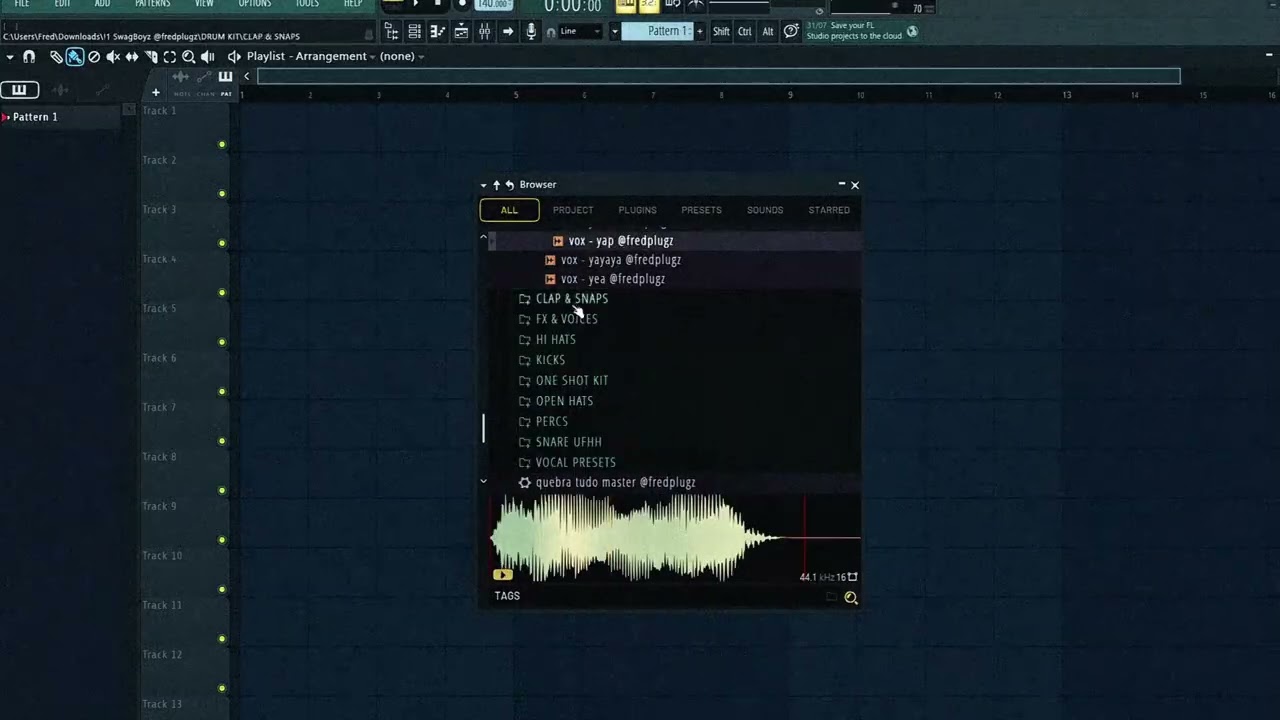Screen dimensions: 1280x720
Task: Click the tempo 140.000 display
Action: (x=493, y=4)
